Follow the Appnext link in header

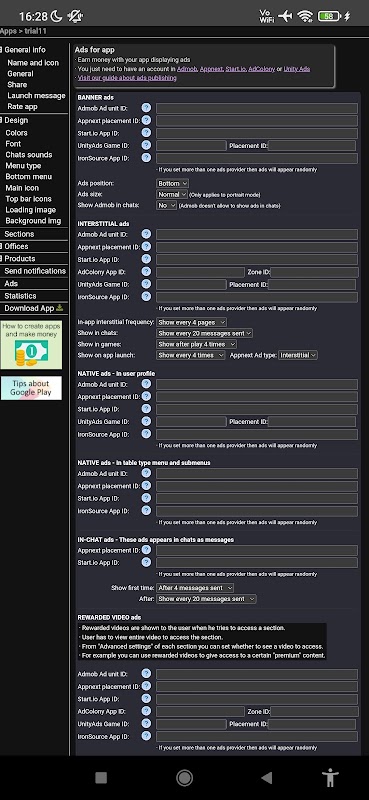click(x=211, y=69)
